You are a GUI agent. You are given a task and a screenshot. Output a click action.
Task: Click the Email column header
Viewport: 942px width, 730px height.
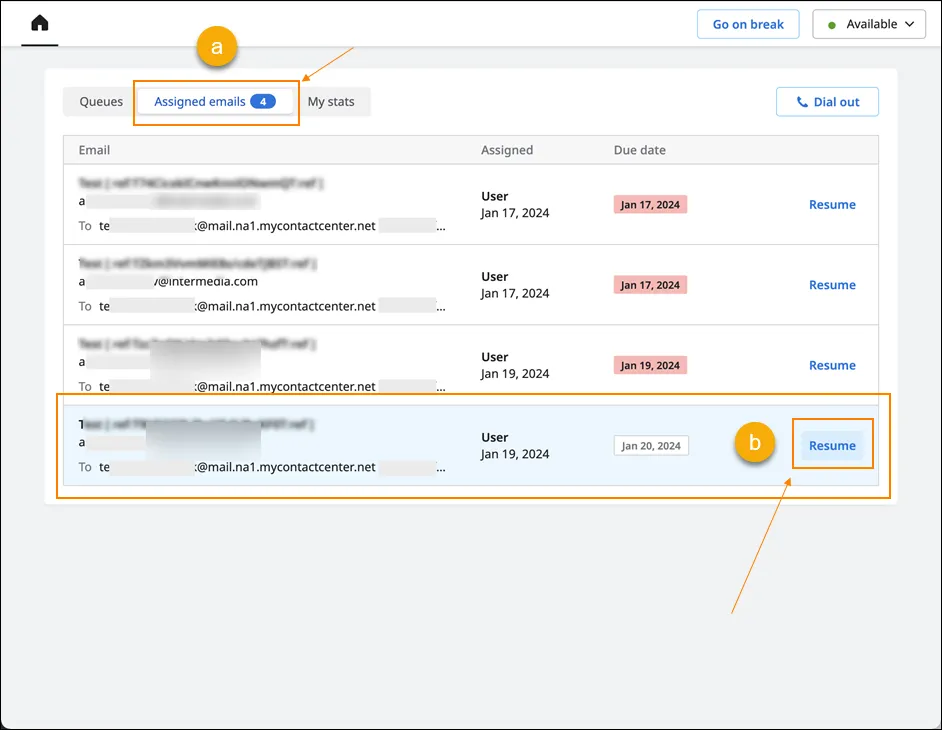tap(94, 150)
